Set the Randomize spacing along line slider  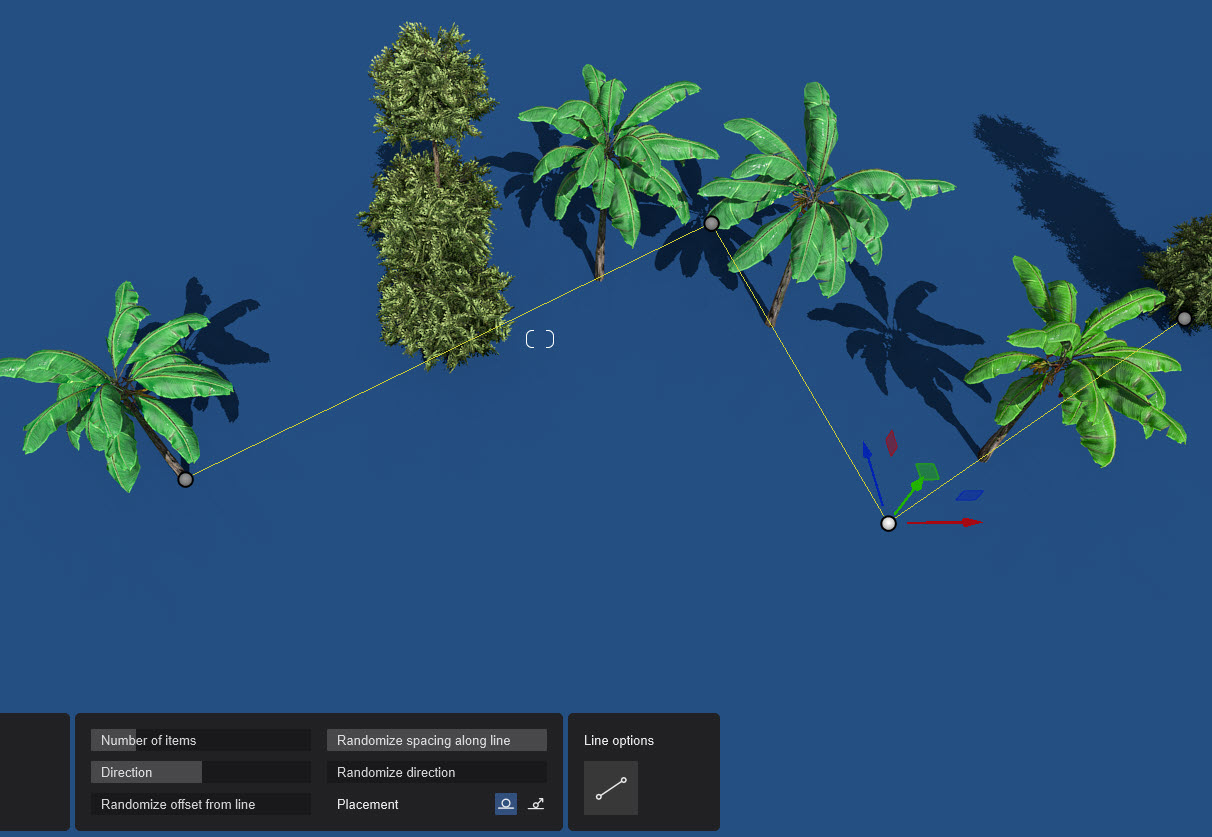click(x=436, y=741)
